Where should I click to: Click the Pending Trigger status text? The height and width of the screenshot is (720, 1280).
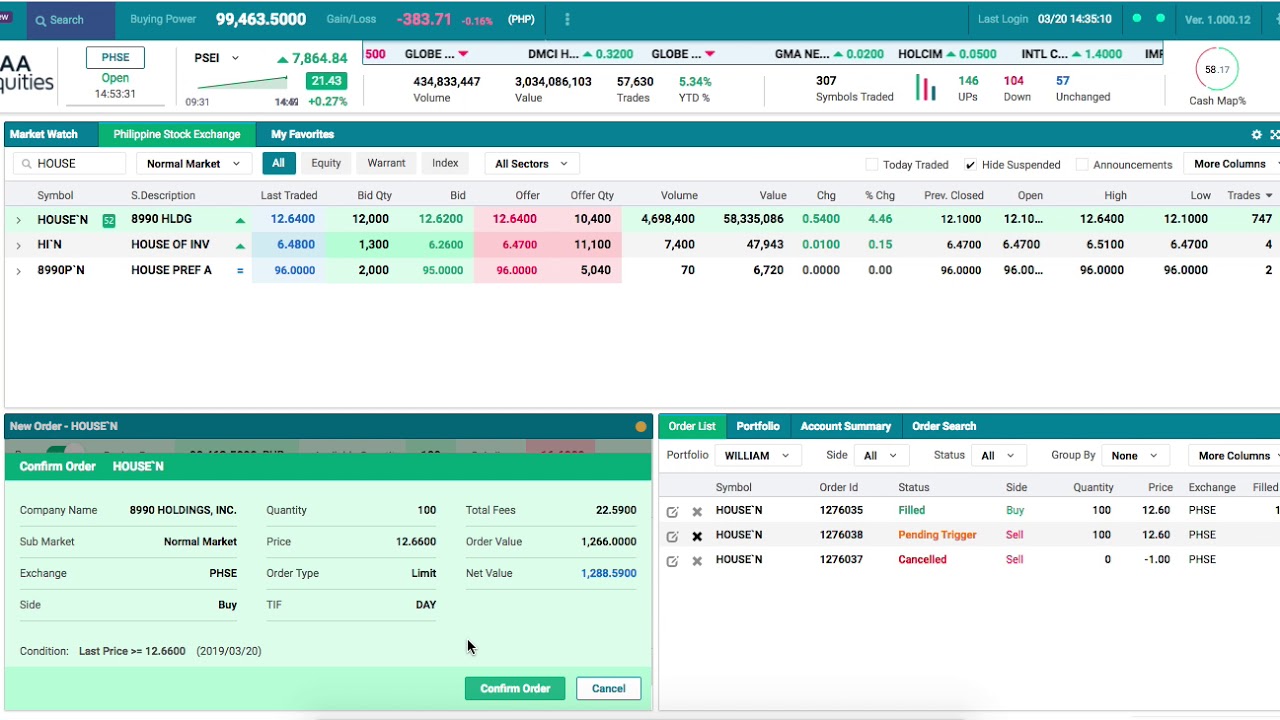coord(937,535)
